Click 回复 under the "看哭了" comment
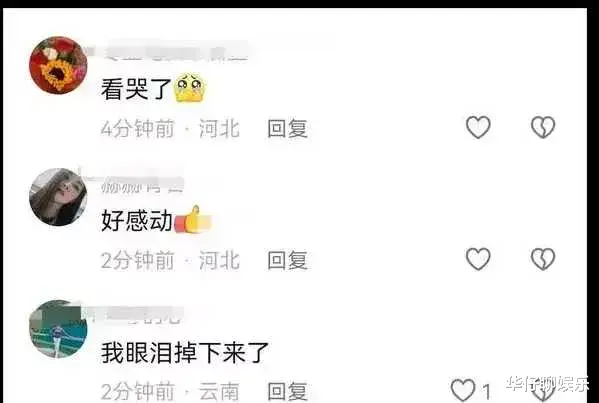599x403 pixels. pyautogui.click(x=287, y=128)
